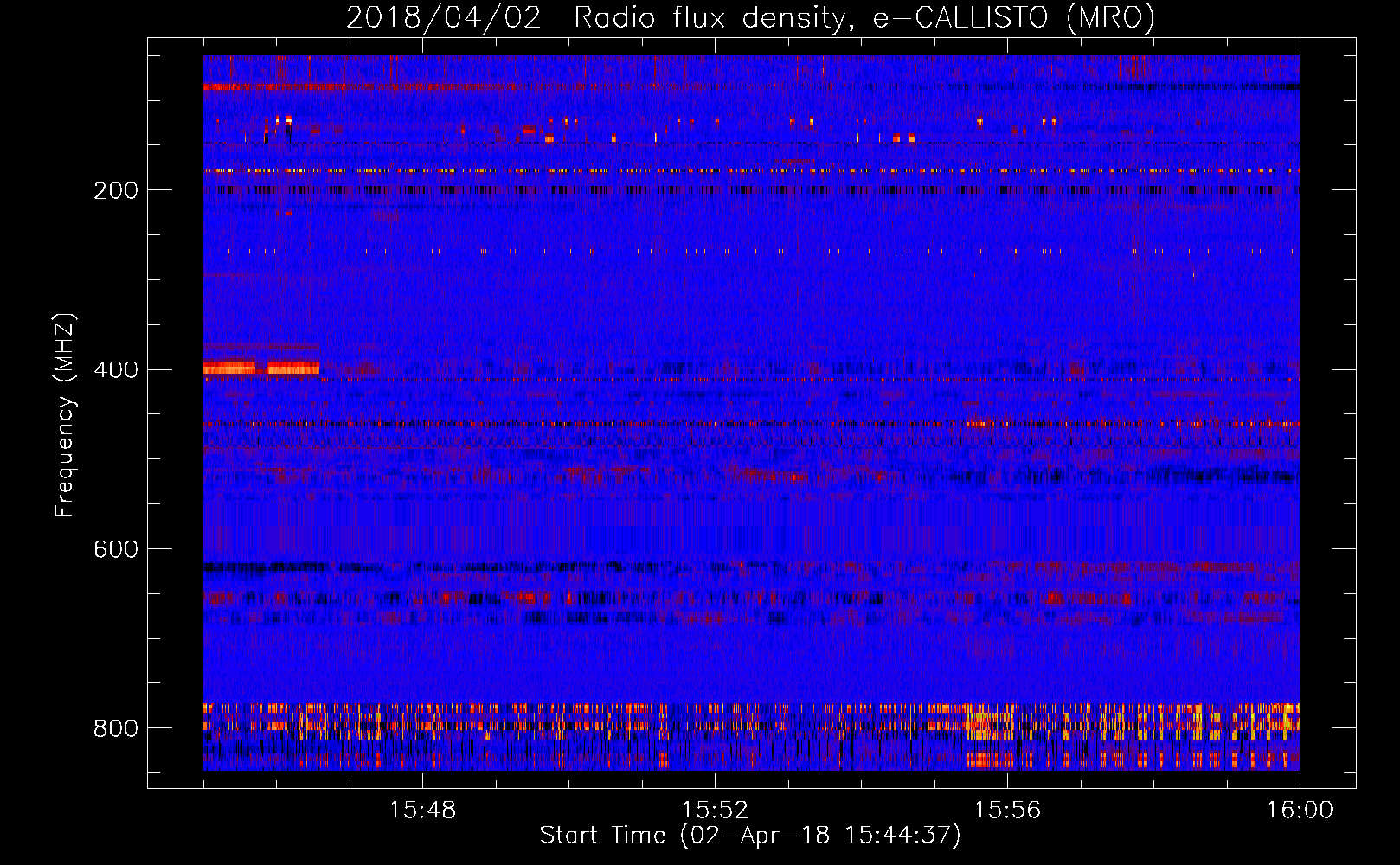This screenshot has width=1400, height=865.
Task: Click the 400 frequency tick label
Action: tap(115, 370)
